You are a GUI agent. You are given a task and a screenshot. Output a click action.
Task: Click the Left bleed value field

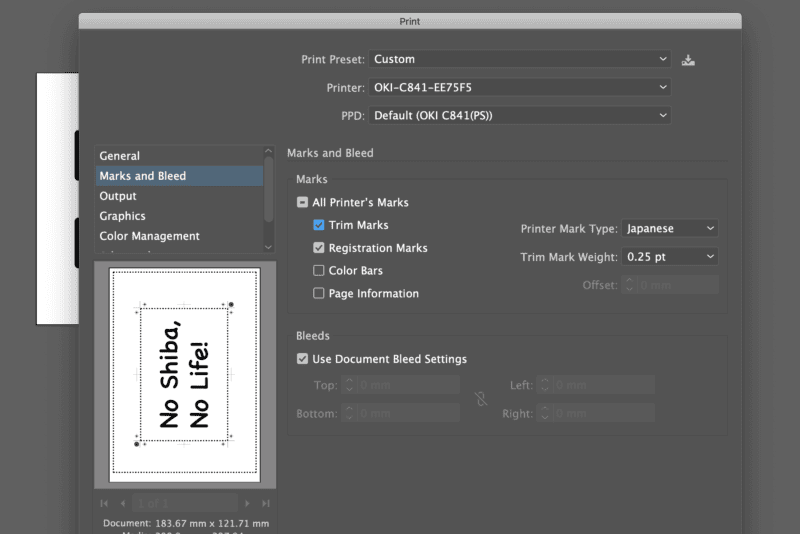(603, 385)
